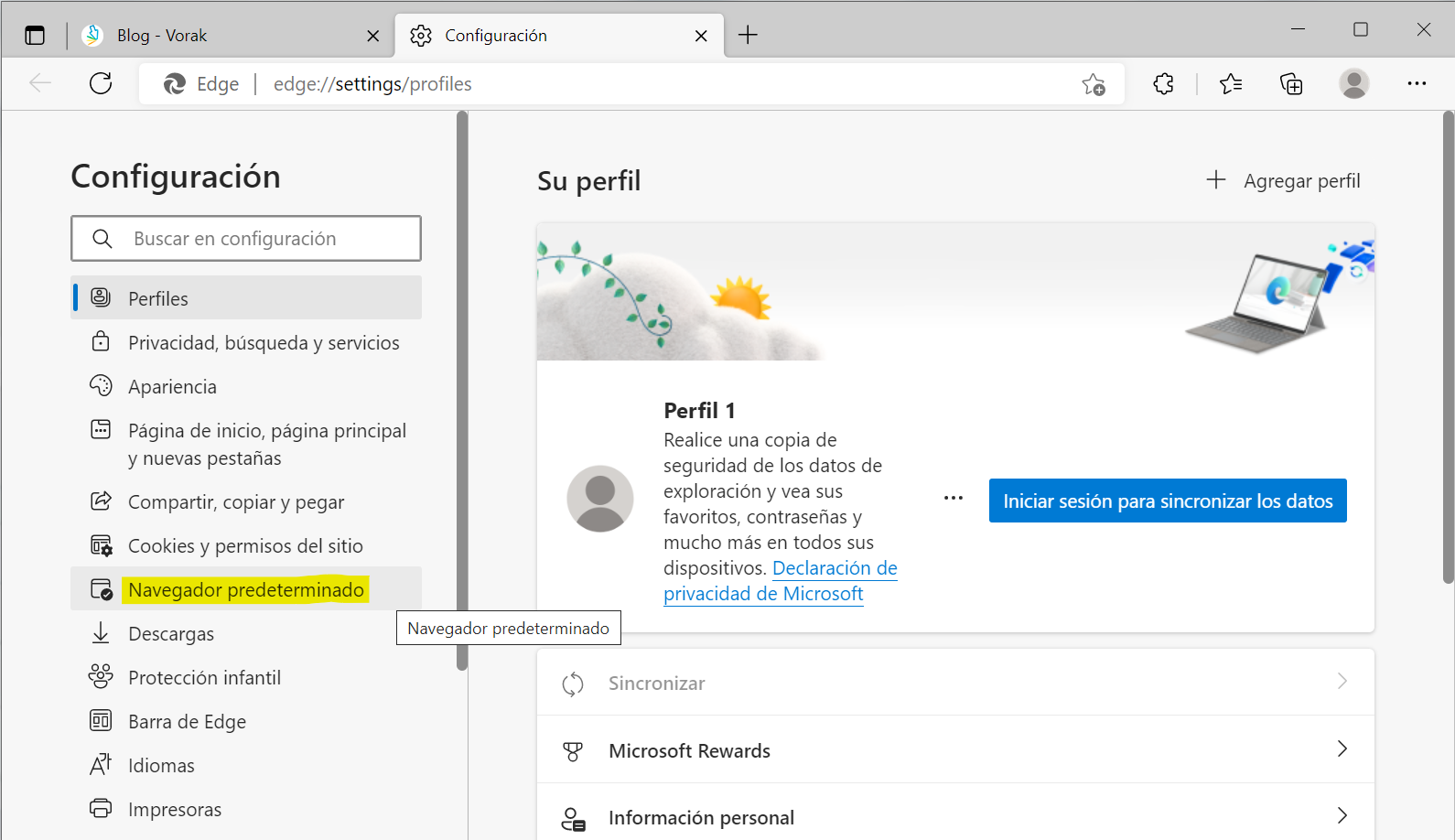The height and width of the screenshot is (840, 1455).
Task: Click the sidebar vertical scrollbar
Action: [x=462, y=391]
